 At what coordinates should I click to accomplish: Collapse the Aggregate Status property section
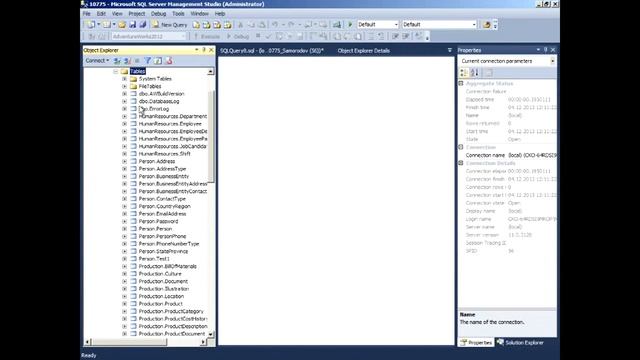point(461,83)
